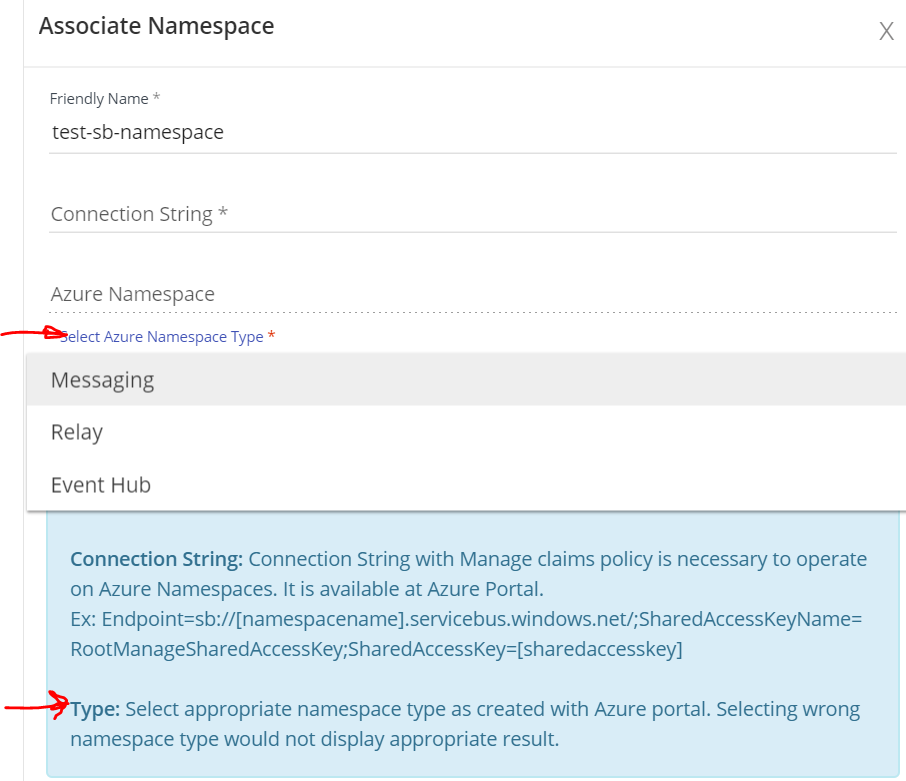Pick Event Hub from the dropdown options
906x781 pixels.
pyautogui.click(x=100, y=484)
